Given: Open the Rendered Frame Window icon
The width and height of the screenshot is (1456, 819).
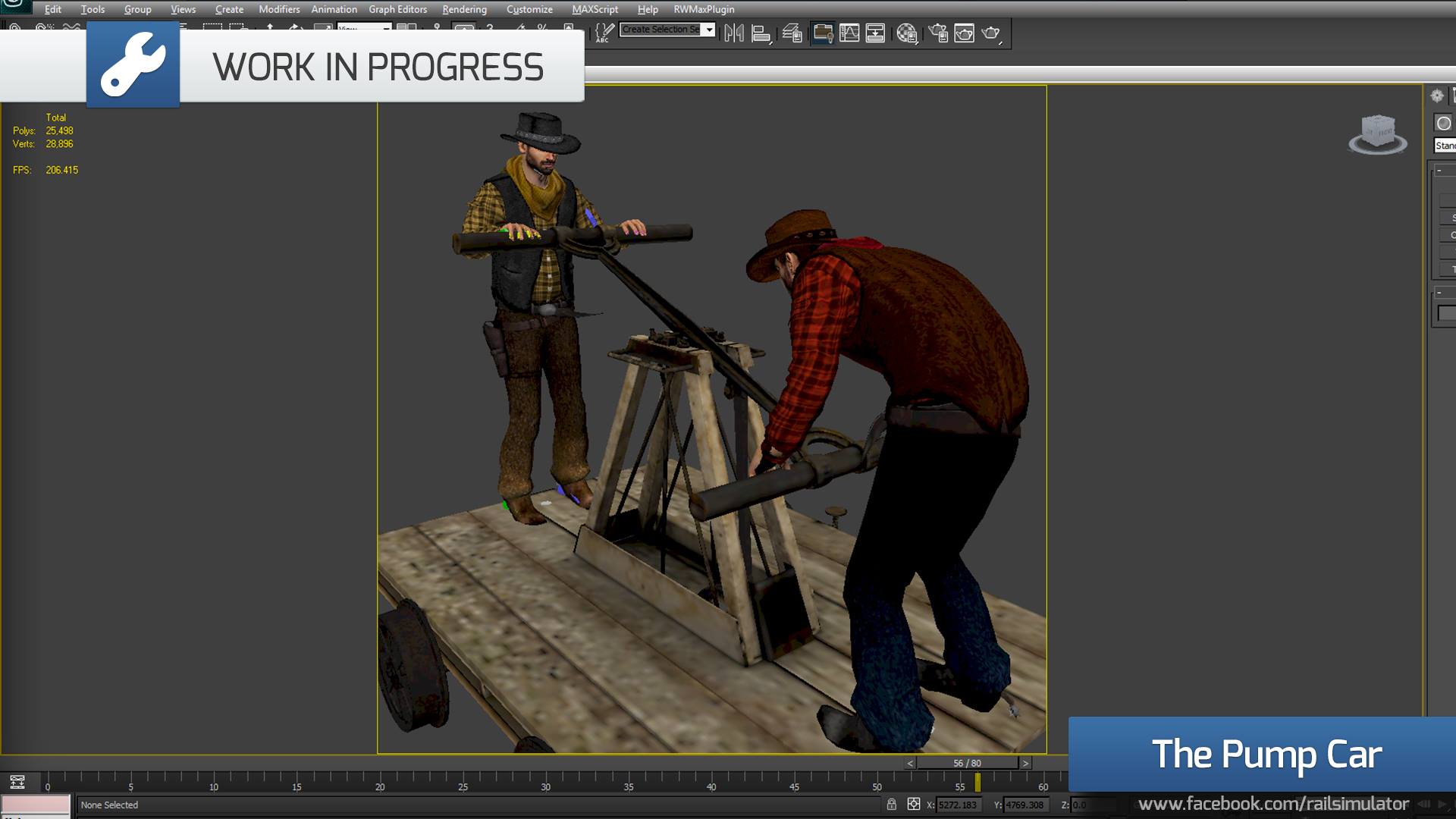Looking at the screenshot, I should 964,33.
